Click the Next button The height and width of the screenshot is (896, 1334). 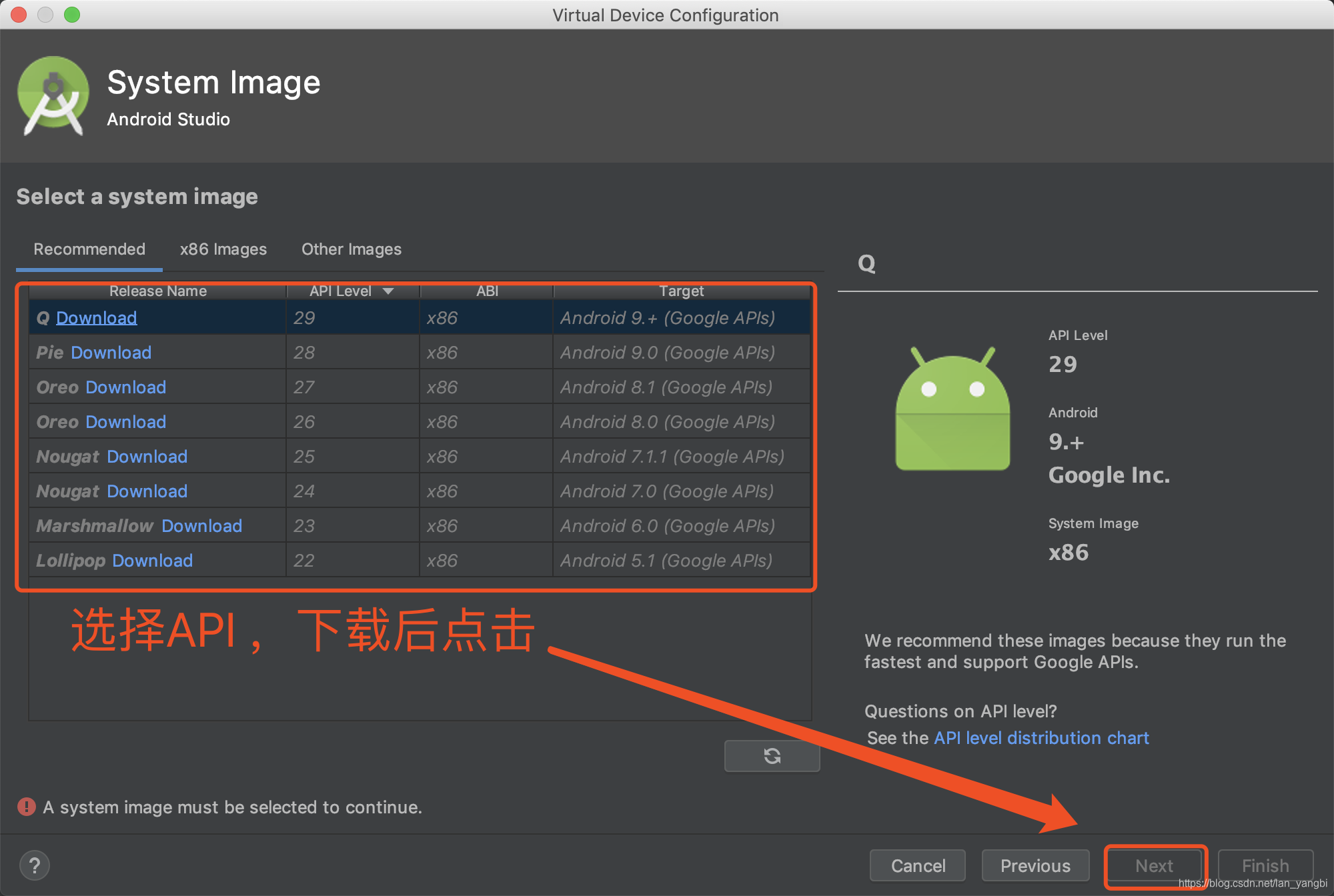click(1154, 865)
